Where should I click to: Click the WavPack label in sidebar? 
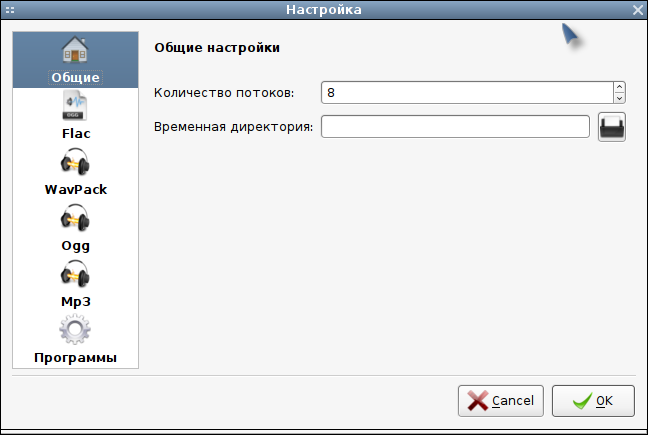tap(76, 189)
